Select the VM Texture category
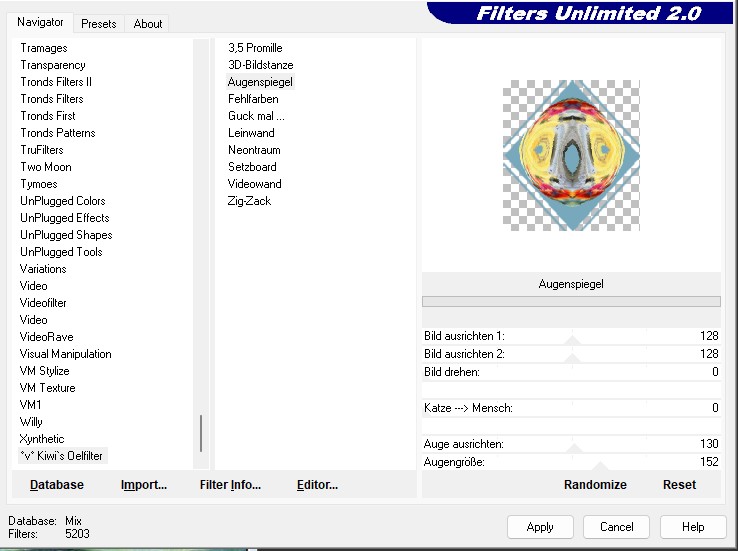This screenshot has width=738, height=551. tap(47, 388)
